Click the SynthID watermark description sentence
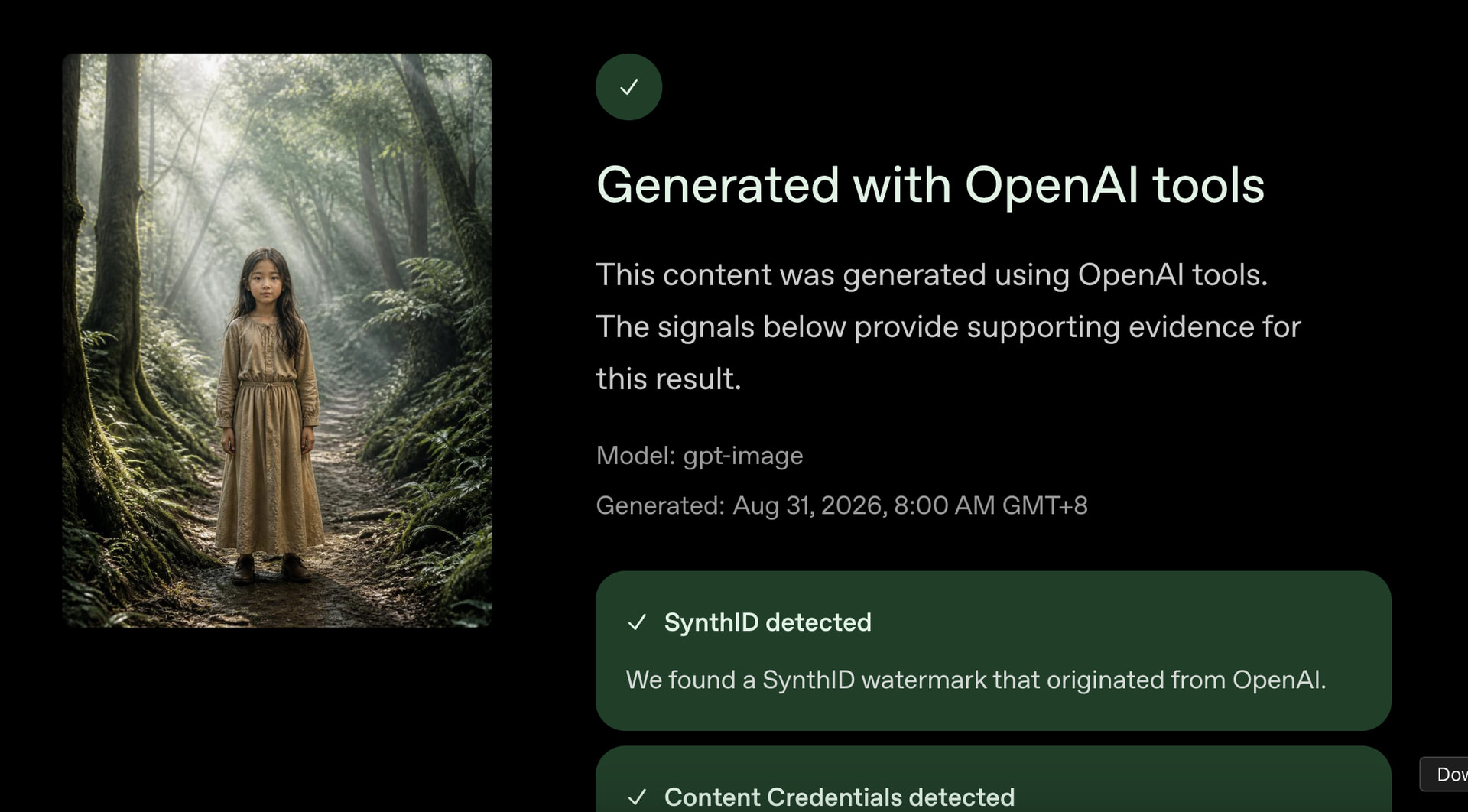The height and width of the screenshot is (812, 1468). tap(976, 680)
